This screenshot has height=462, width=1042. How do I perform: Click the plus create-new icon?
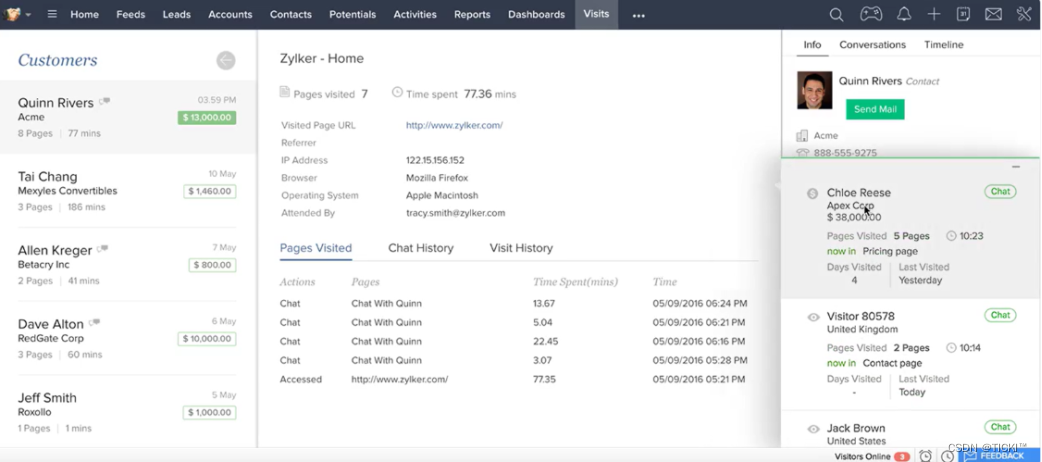[x=934, y=14]
